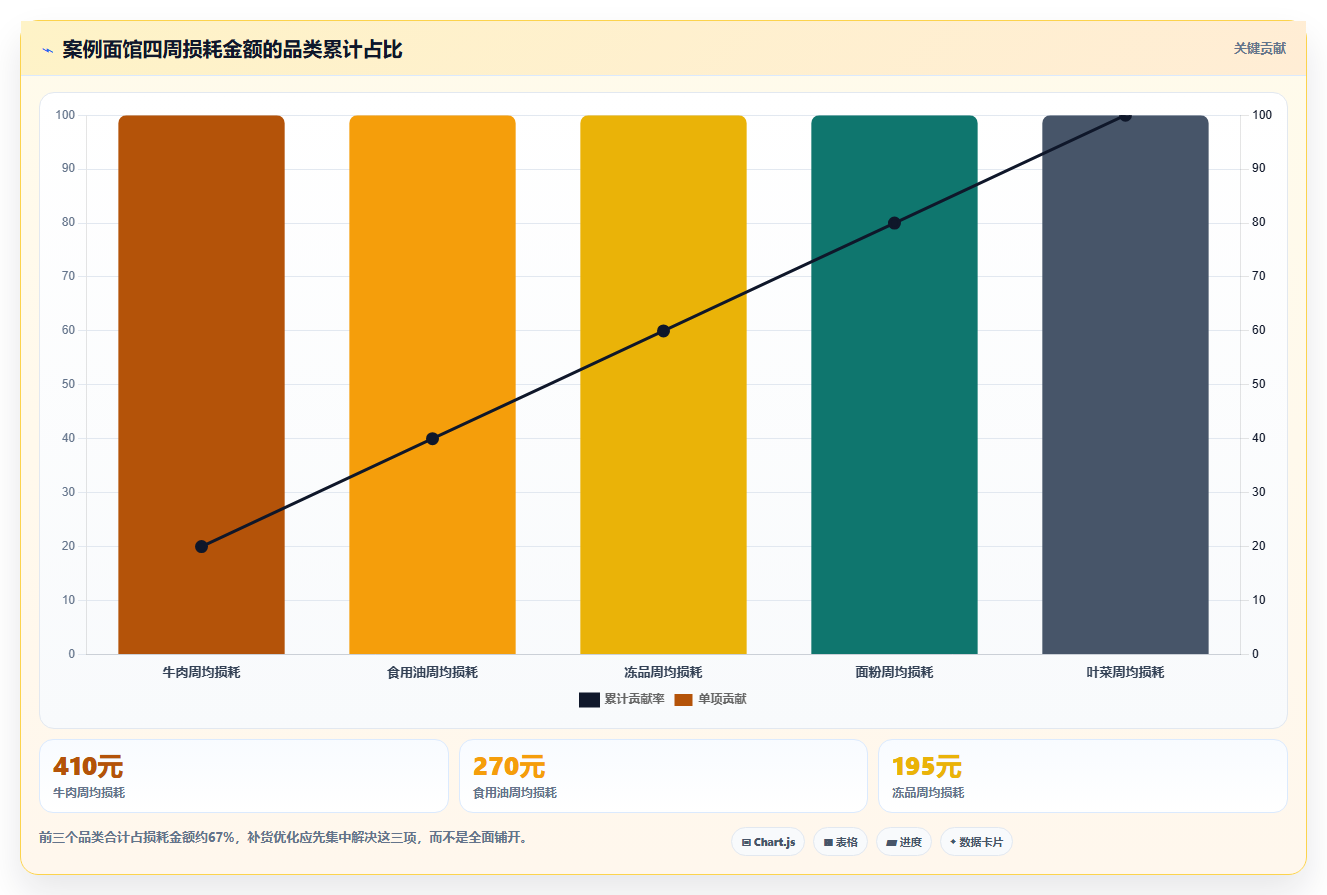Image resolution: width=1327 pixels, height=895 pixels.
Task: Click the 食用油周均损耗 caption under 270元
Action: click(515, 793)
